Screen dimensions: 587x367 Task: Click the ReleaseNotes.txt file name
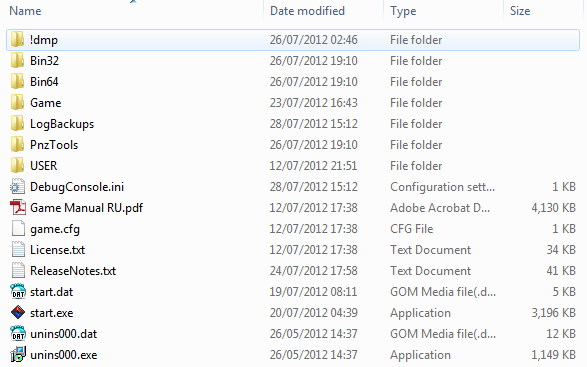coord(73,271)
